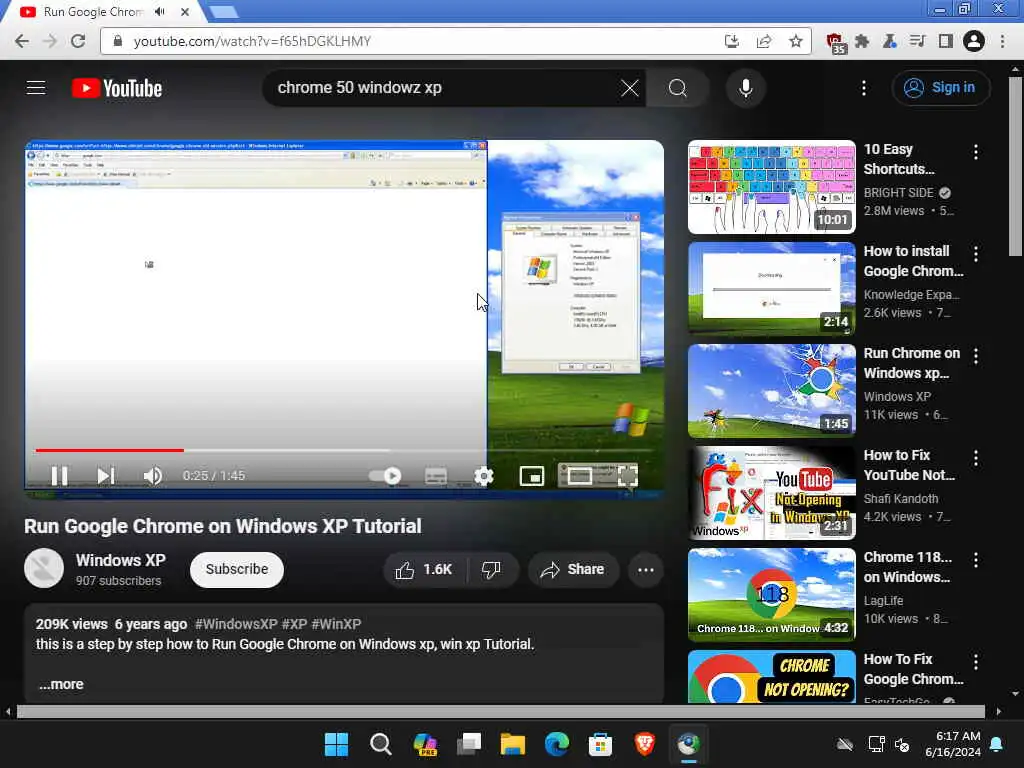The image size is (1024, 768).
Task: Open the Windows XP channel avatar
Action: tap(44, 569)
